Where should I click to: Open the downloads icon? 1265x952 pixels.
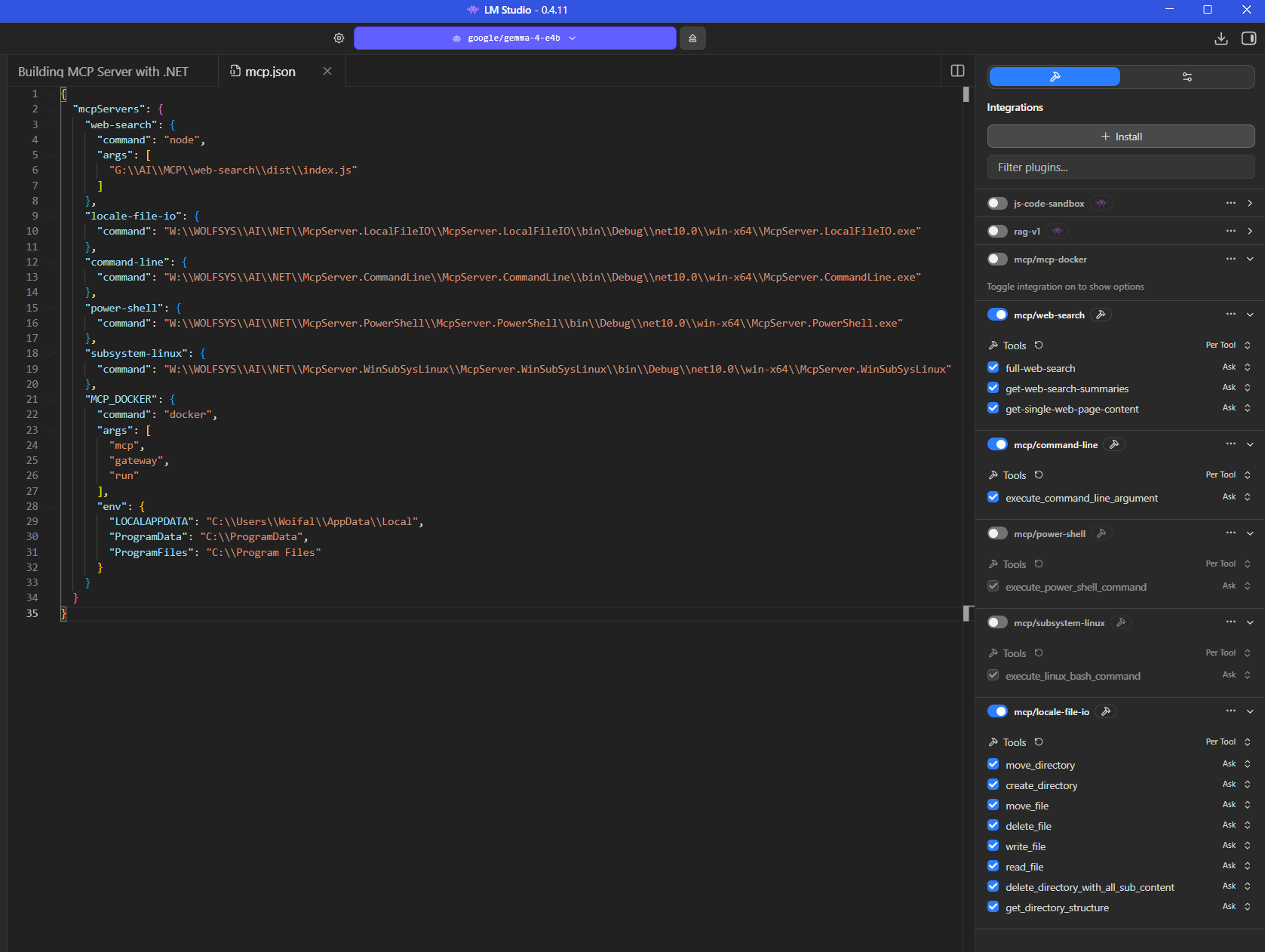click(1221, 38)
